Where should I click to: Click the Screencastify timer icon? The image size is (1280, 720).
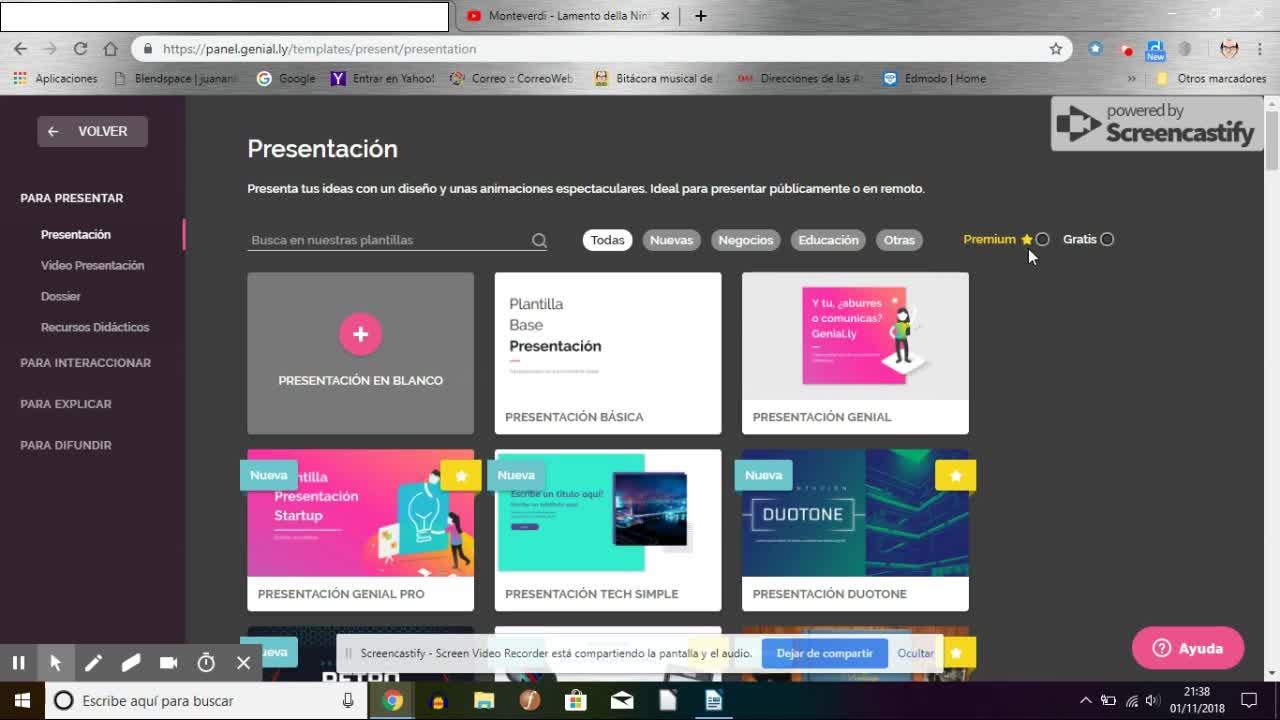point(206,662)
